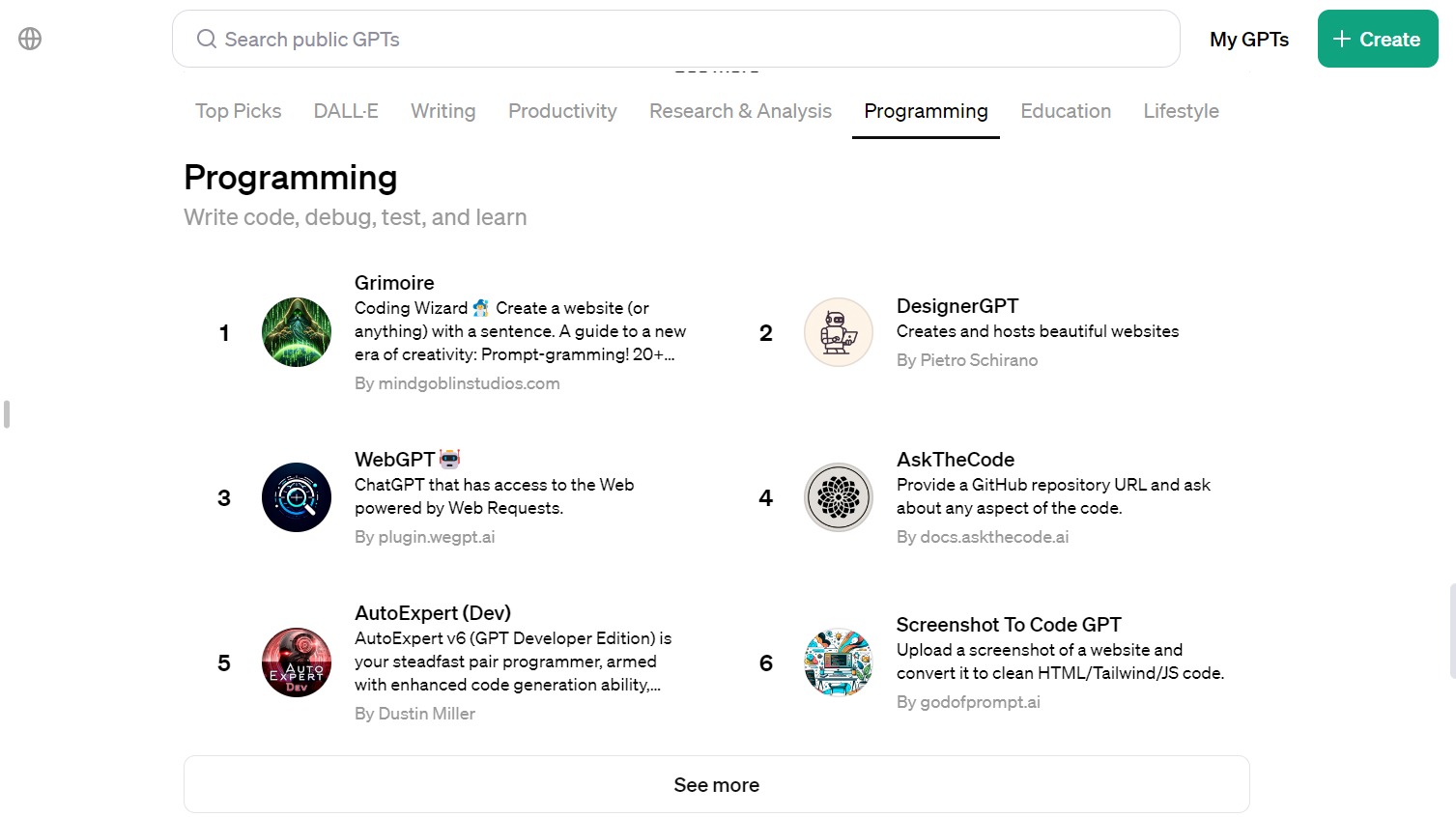Viewport: 1456px width, 817px height.
Task: Click 'By godofprompt.ai' author text
Action: (x=968, y=702)
